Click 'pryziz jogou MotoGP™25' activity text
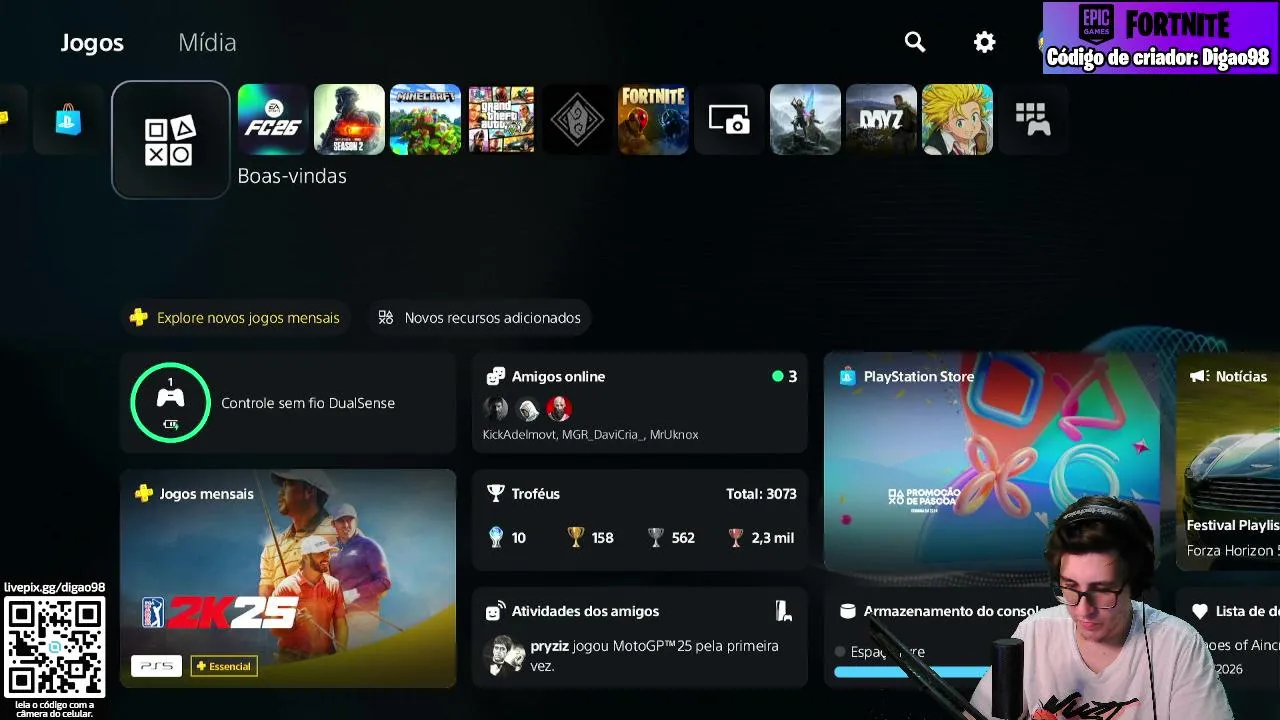 tap(655, 655)
